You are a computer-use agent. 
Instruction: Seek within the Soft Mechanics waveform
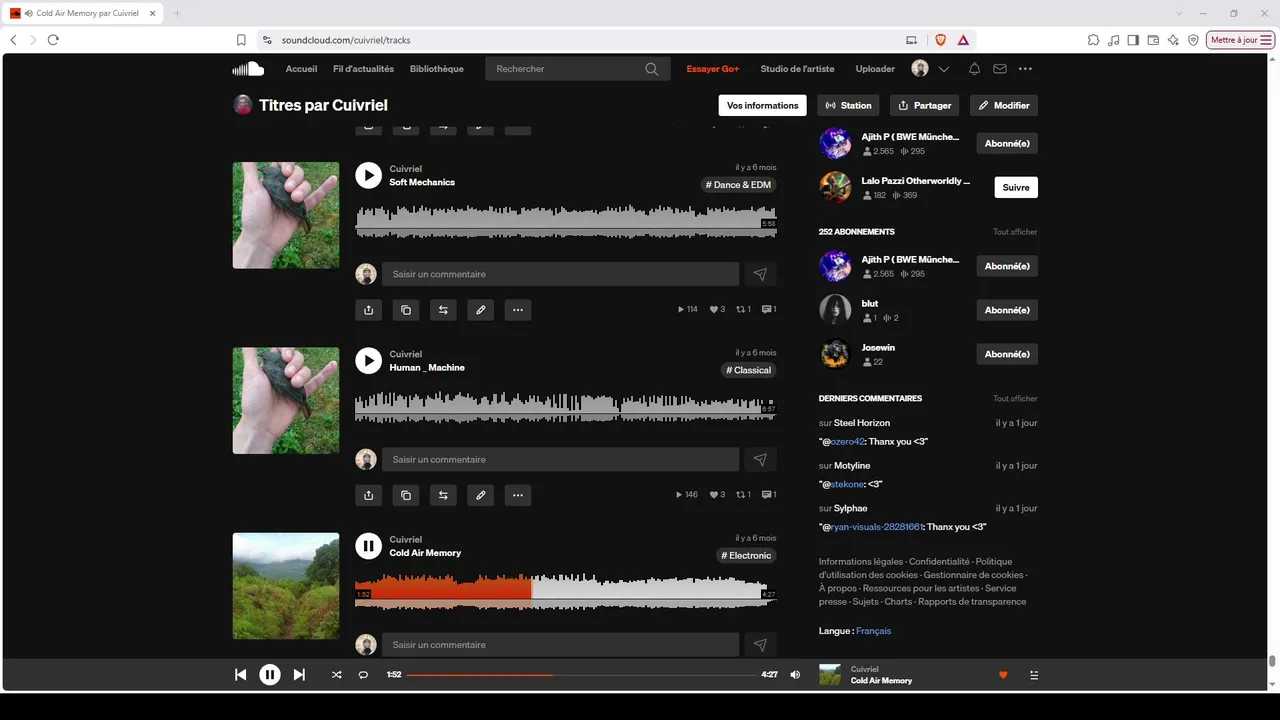coord(566,221)
